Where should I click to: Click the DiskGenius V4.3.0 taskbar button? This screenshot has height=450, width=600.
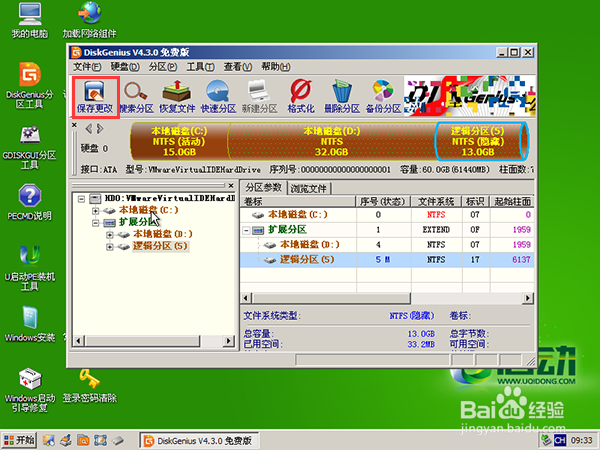pyautogui.click(x=199, y=441)
